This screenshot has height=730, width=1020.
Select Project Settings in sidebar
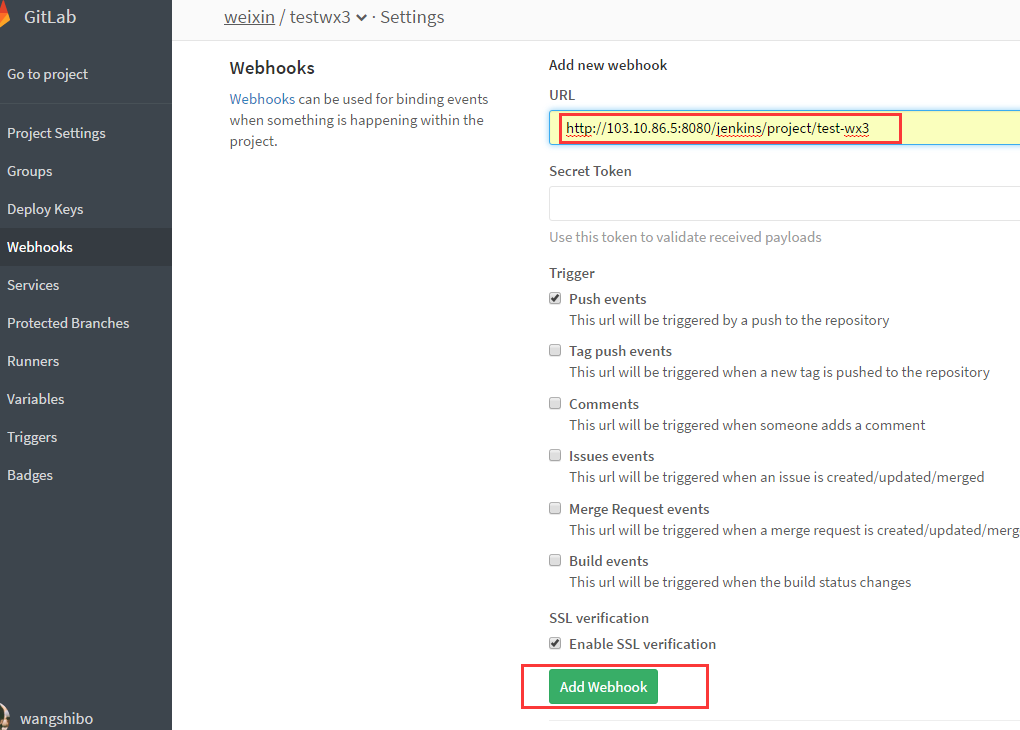56,133
